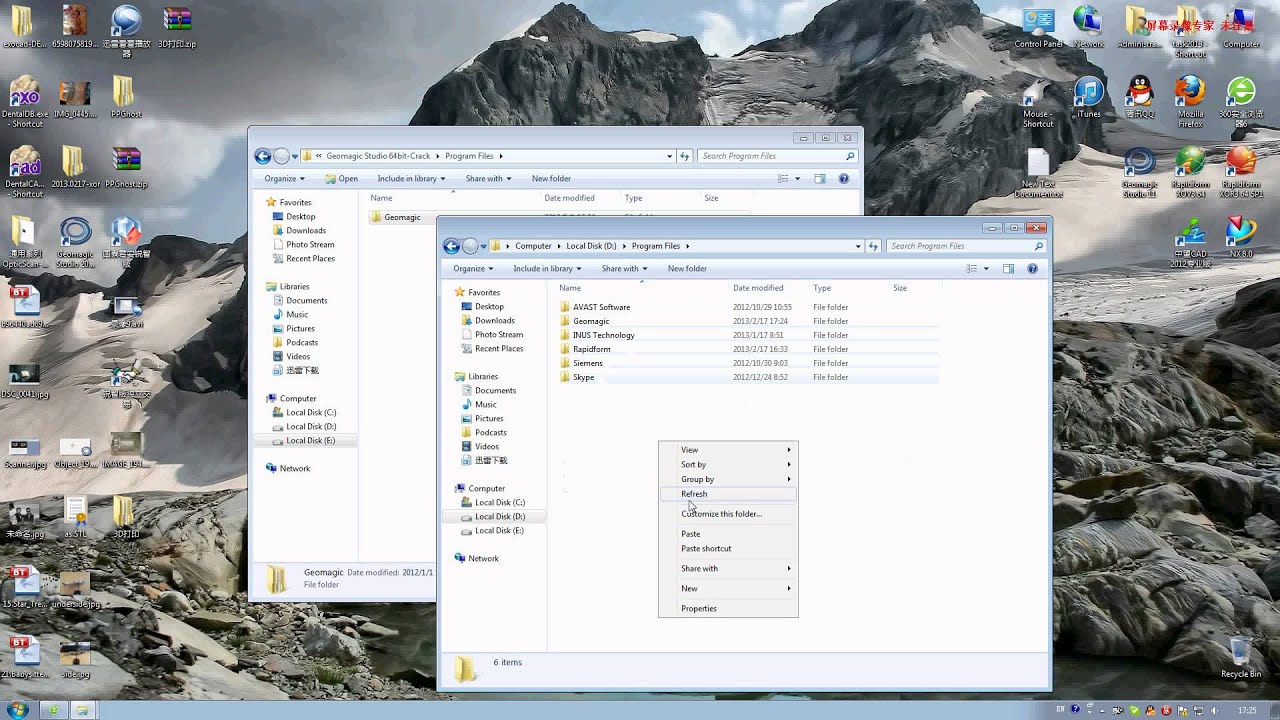
Task: Open Rapidform XOV3 64 desktop shortcut
Action: coord(1190,172)
